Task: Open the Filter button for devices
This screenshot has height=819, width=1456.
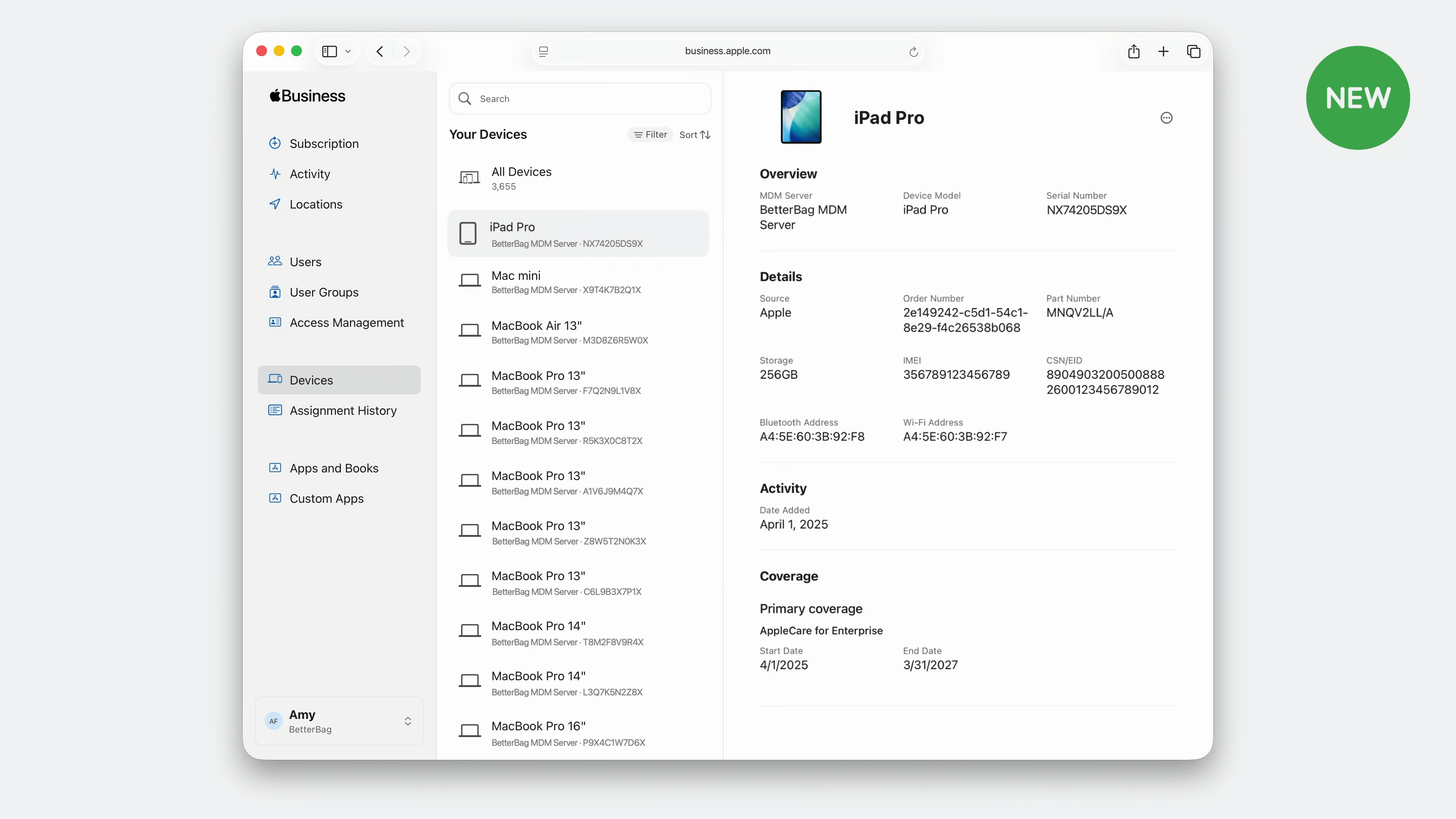Action: tap(650, 135)
